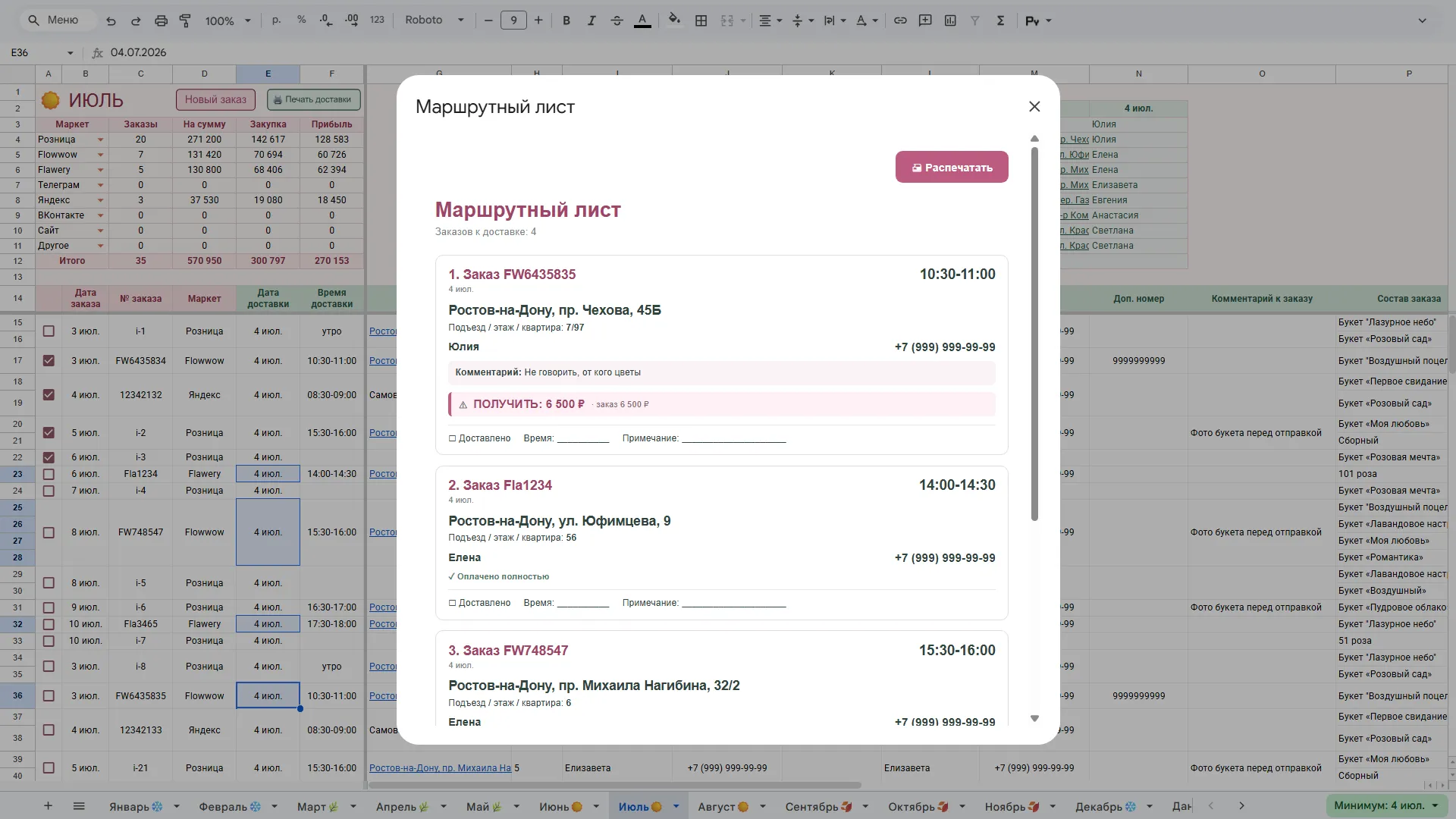Viewport: 1456px width, 819px height.
Task: Open the Flowwow market dropdown arrow
Action: coord(100,155)
